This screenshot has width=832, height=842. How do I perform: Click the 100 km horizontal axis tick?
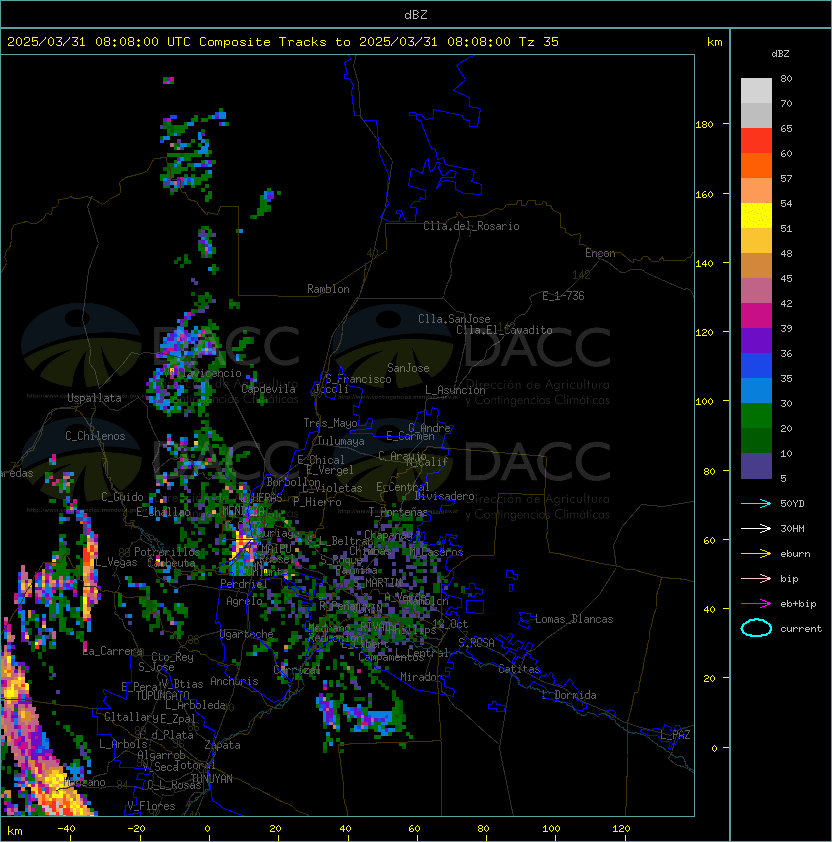(x=551, y=829)
